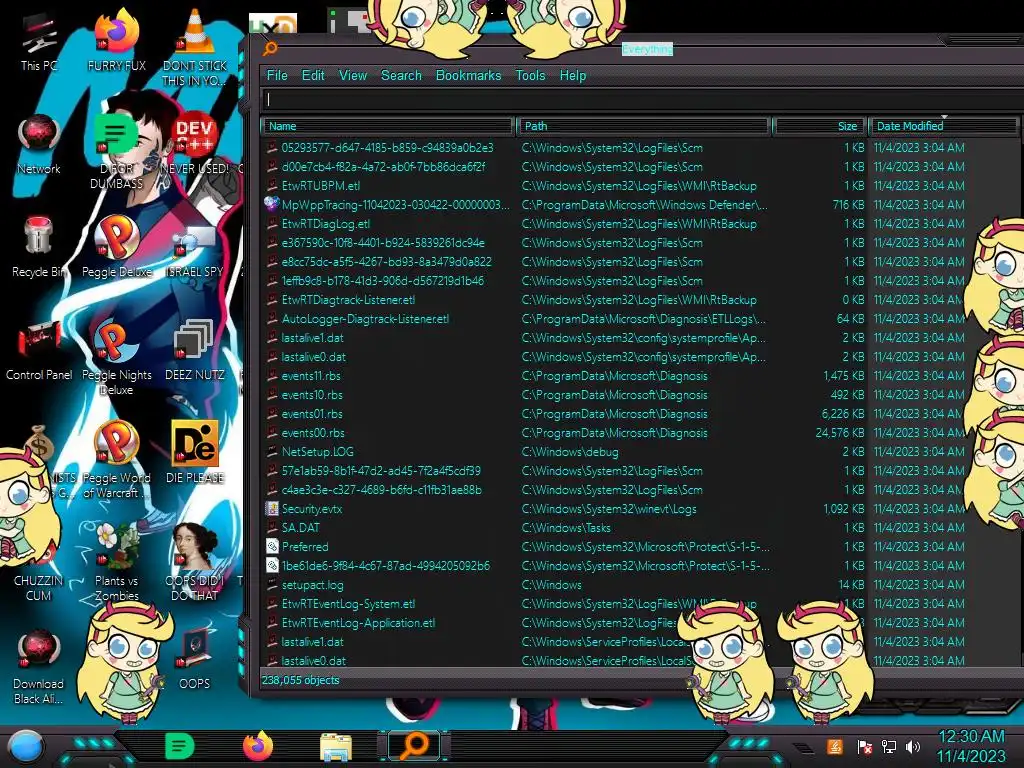Launch Plants vs Zombies shortcut
1024x768 pixels.
coord(116,564)
